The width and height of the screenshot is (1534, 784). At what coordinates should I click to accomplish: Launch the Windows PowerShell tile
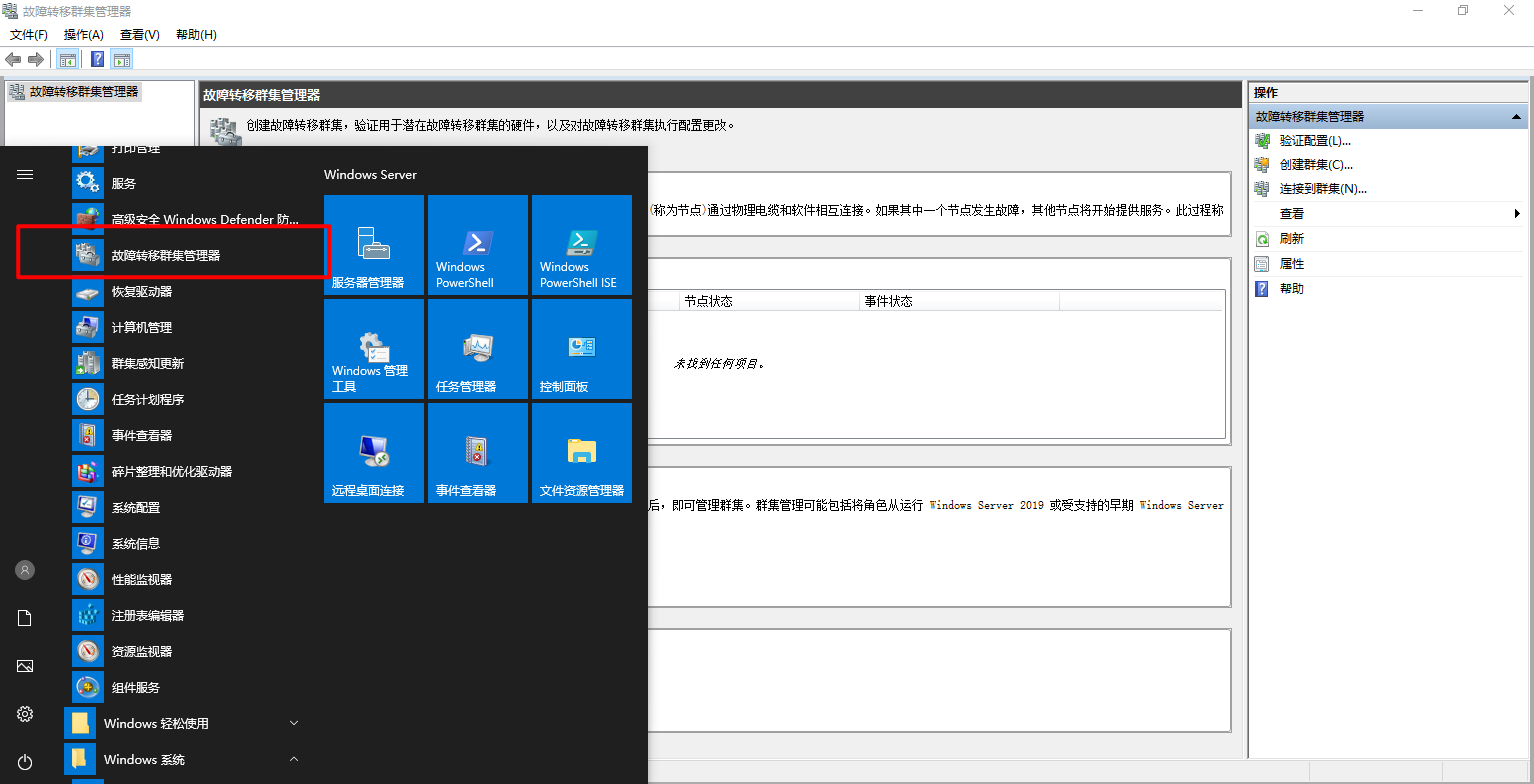[x=477, y=244]
